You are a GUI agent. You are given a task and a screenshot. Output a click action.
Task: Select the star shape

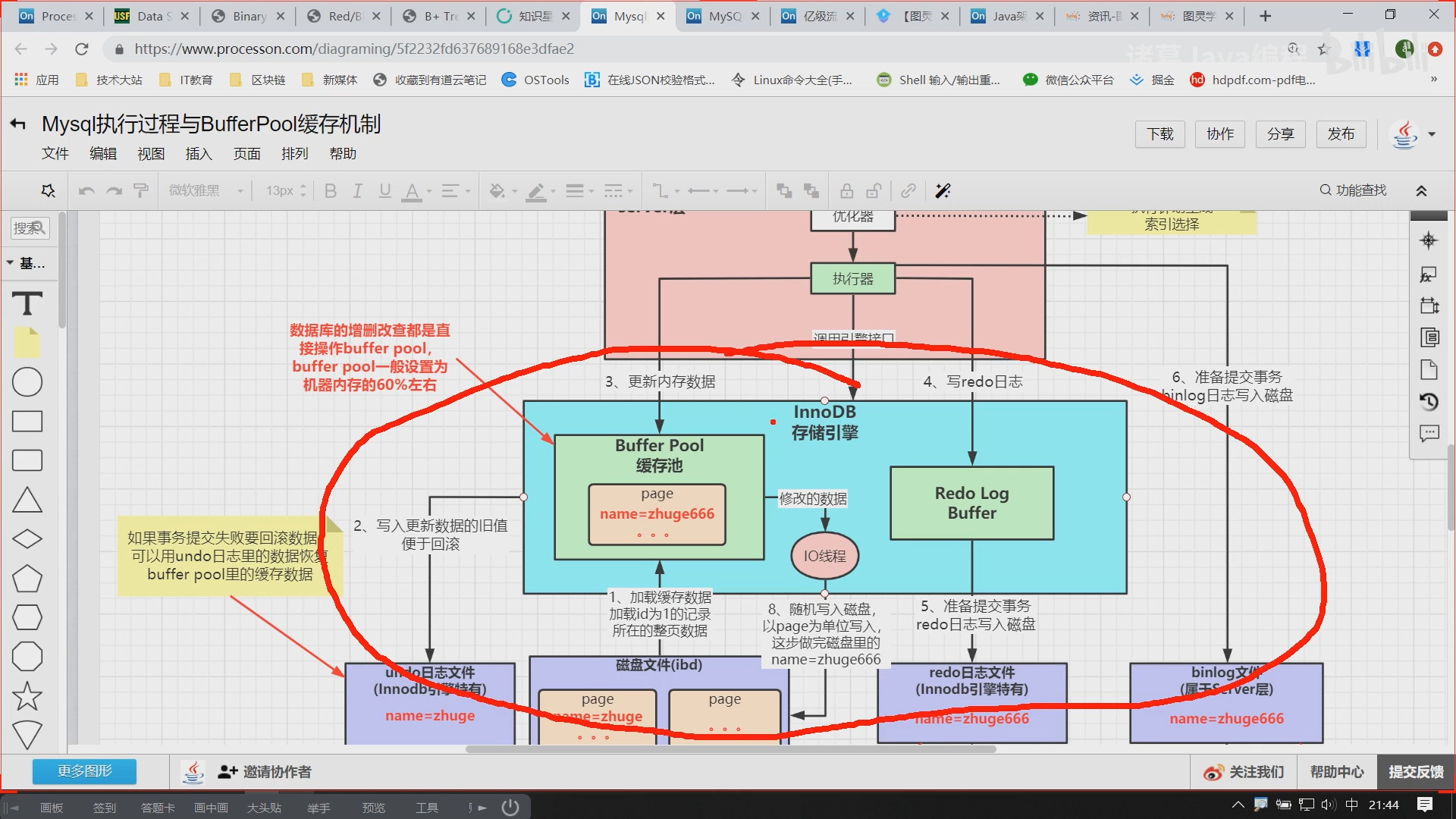[27, 696]
